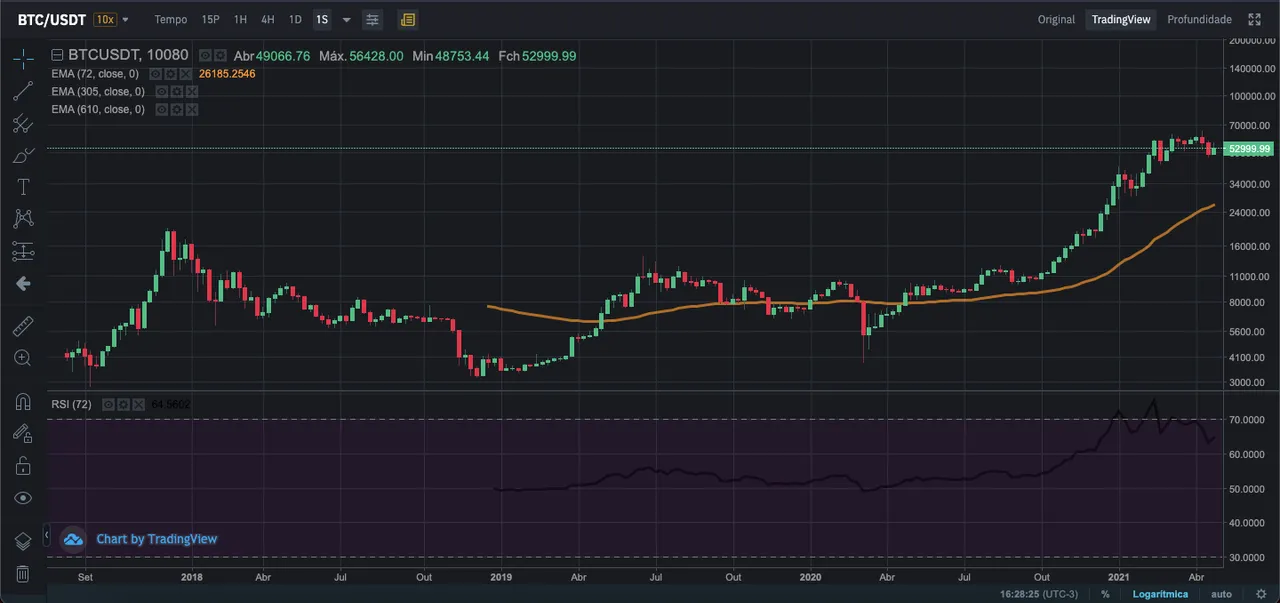This screenshot has width=1280, height=603.
Task: Open chart settings gear bottom right
Action: click(1260, 594)
